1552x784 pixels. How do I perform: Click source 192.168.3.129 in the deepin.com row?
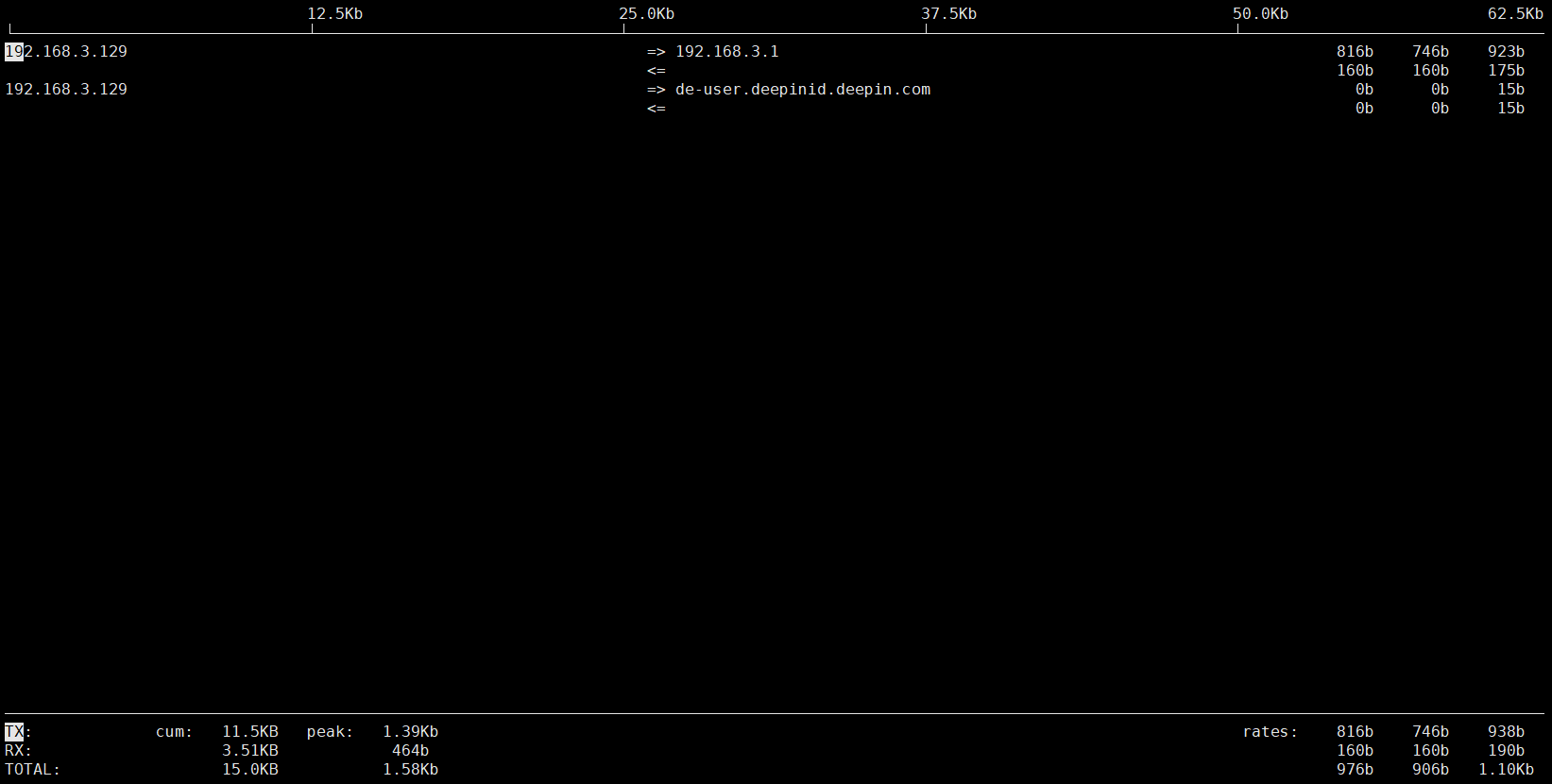66,89
